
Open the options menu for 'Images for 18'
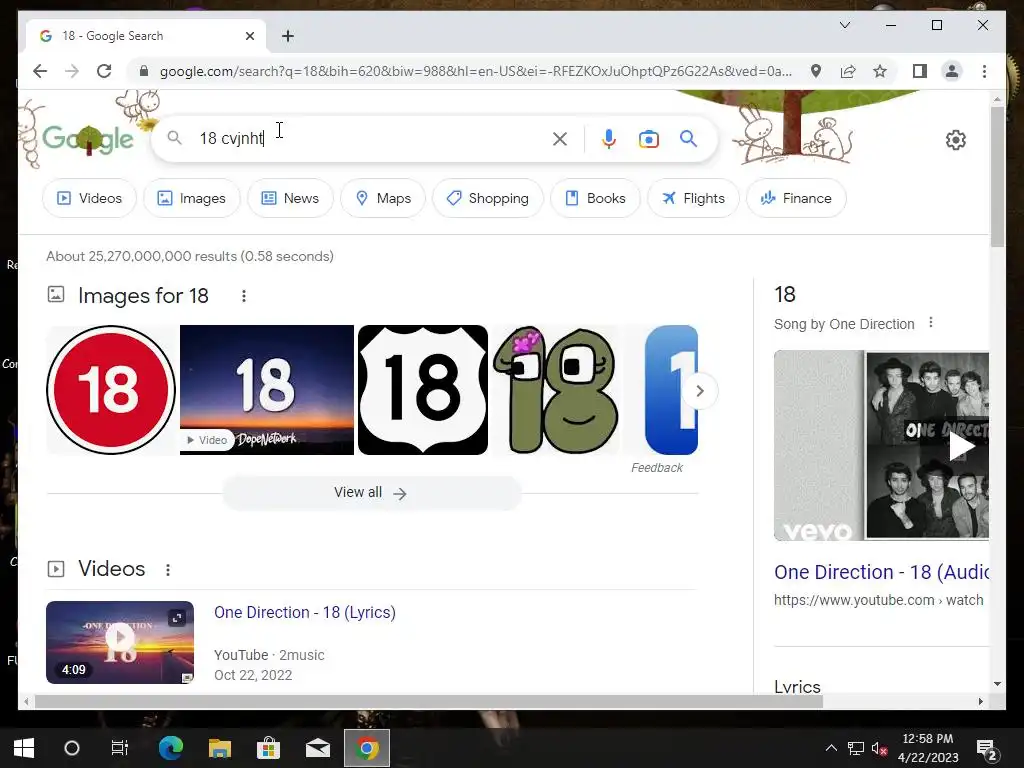coord(244,296)
